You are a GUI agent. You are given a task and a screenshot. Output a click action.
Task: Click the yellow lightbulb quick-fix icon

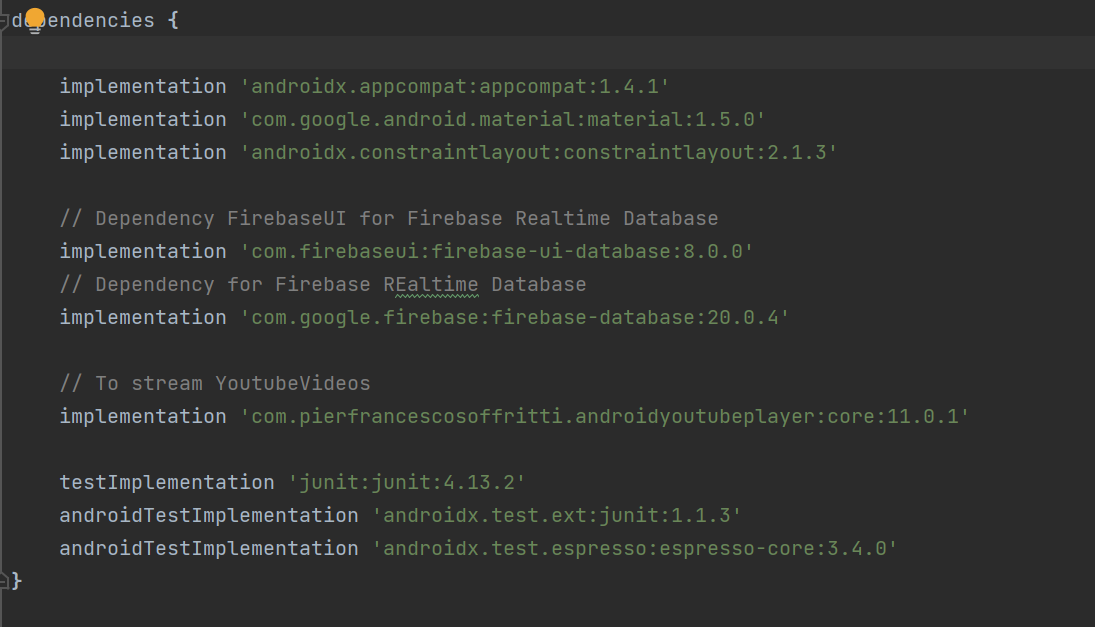[34, 20]
